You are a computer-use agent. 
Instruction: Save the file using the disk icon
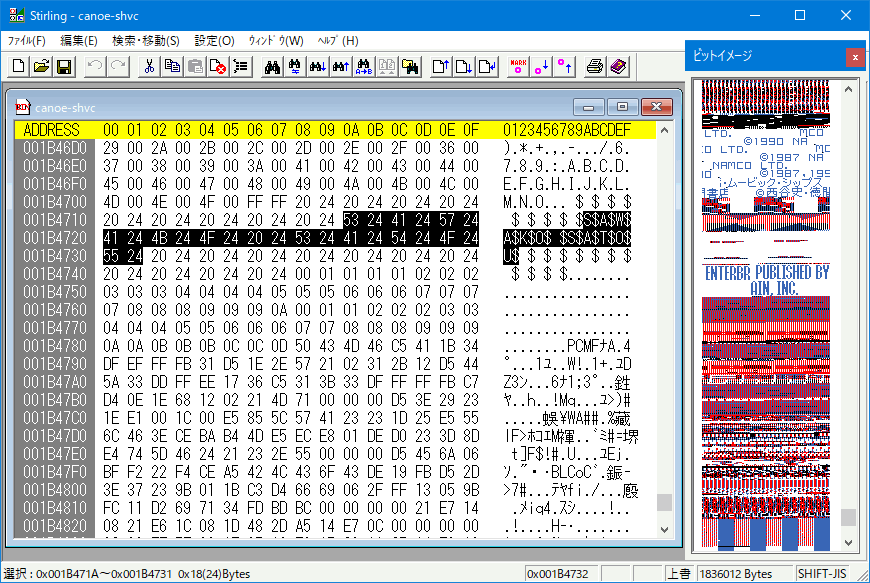click(63, 67)
